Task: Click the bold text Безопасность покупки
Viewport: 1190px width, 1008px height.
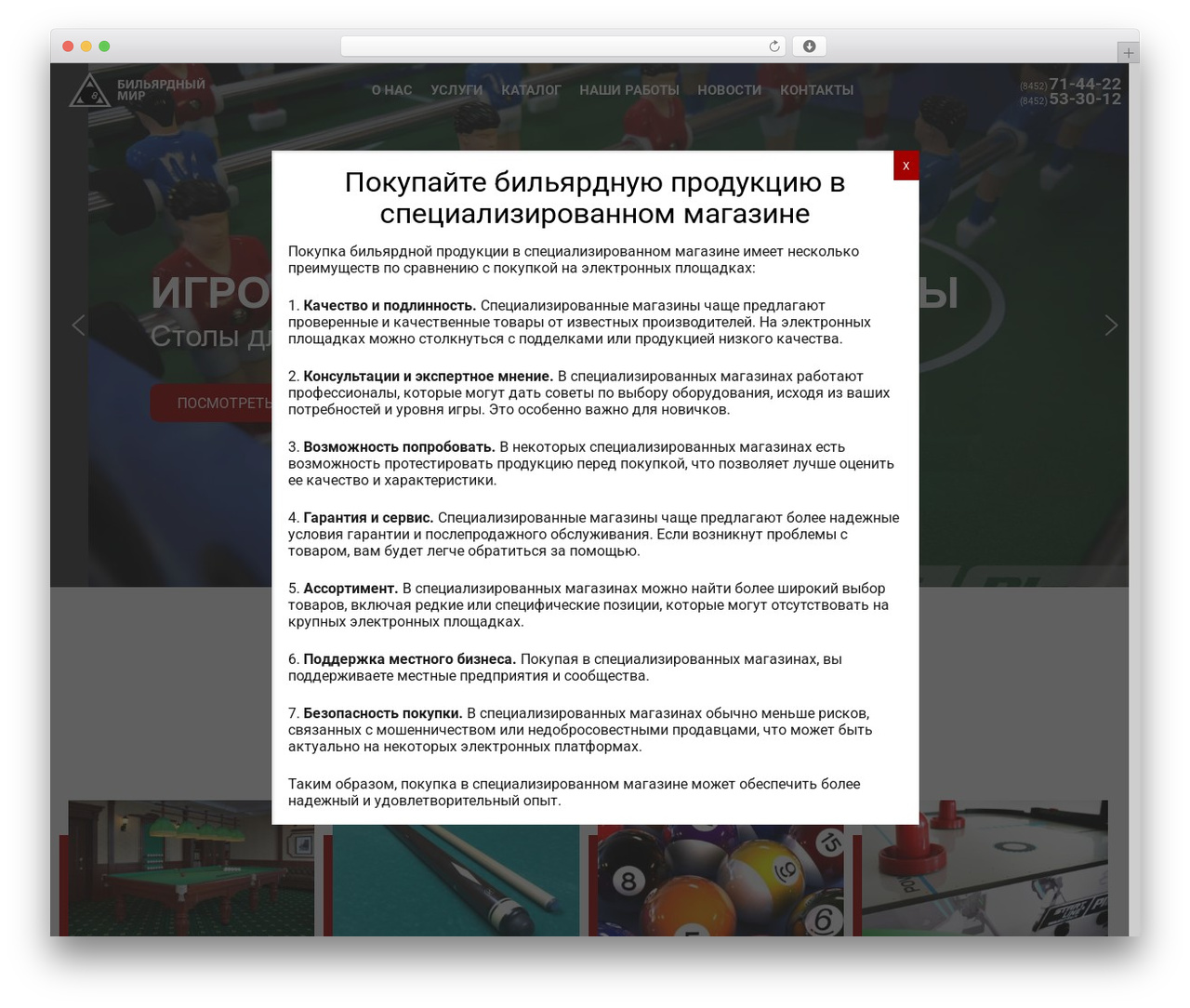Action: (x=383, y=712)
